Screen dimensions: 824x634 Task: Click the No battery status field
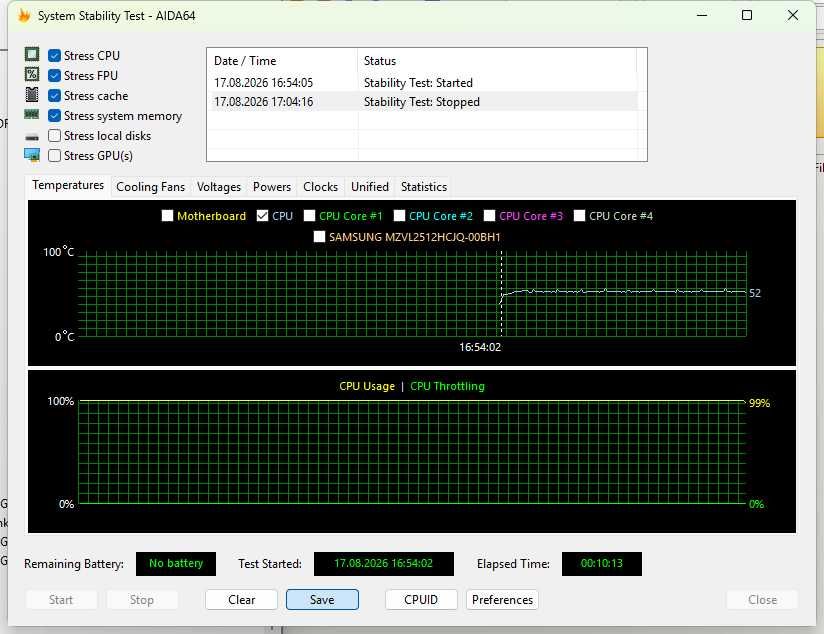click(x=176, y=564)
